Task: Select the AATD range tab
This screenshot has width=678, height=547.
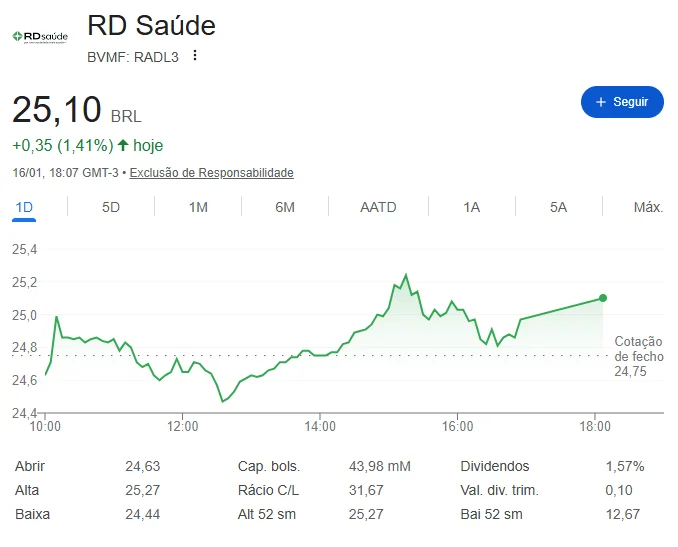Action: coord(378,208)
